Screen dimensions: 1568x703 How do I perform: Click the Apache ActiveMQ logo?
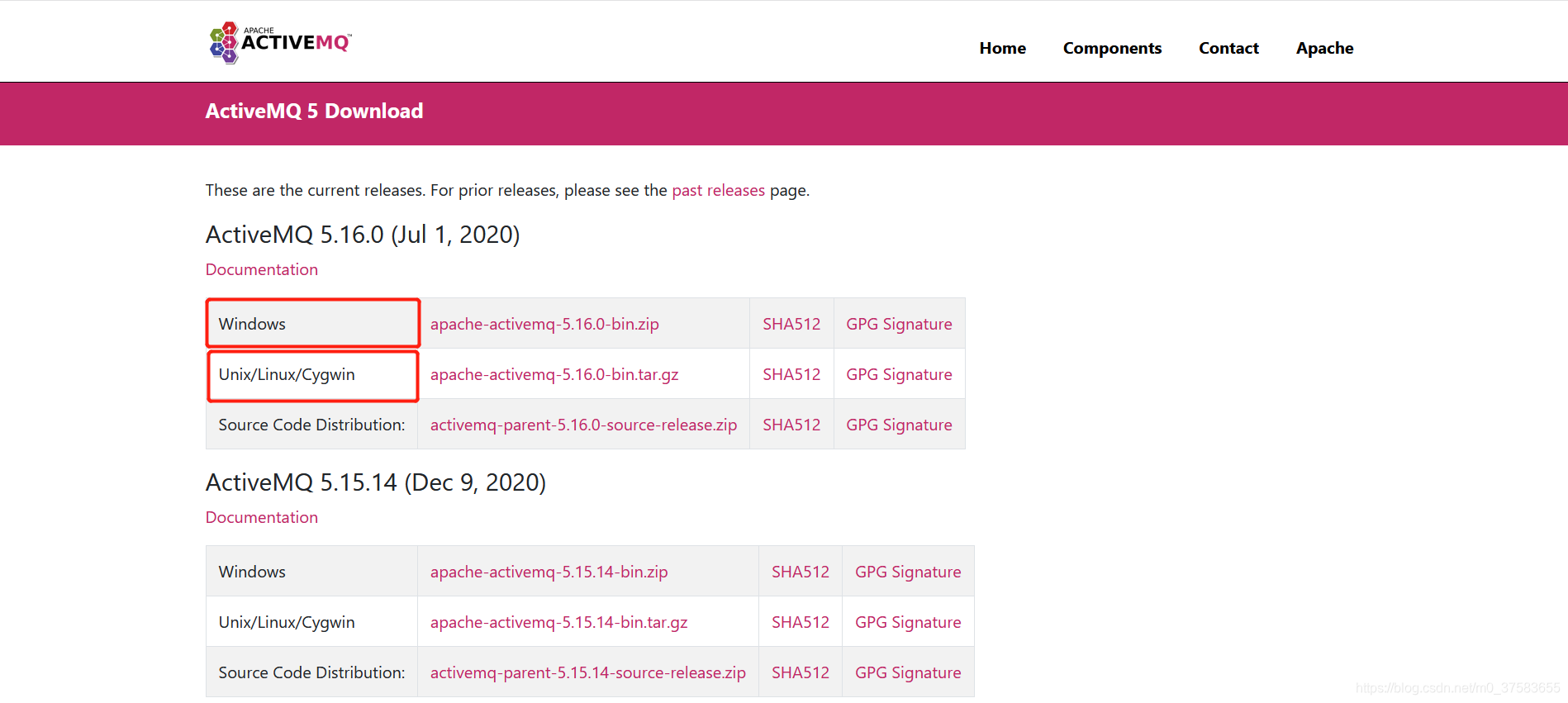pos(281,42)
